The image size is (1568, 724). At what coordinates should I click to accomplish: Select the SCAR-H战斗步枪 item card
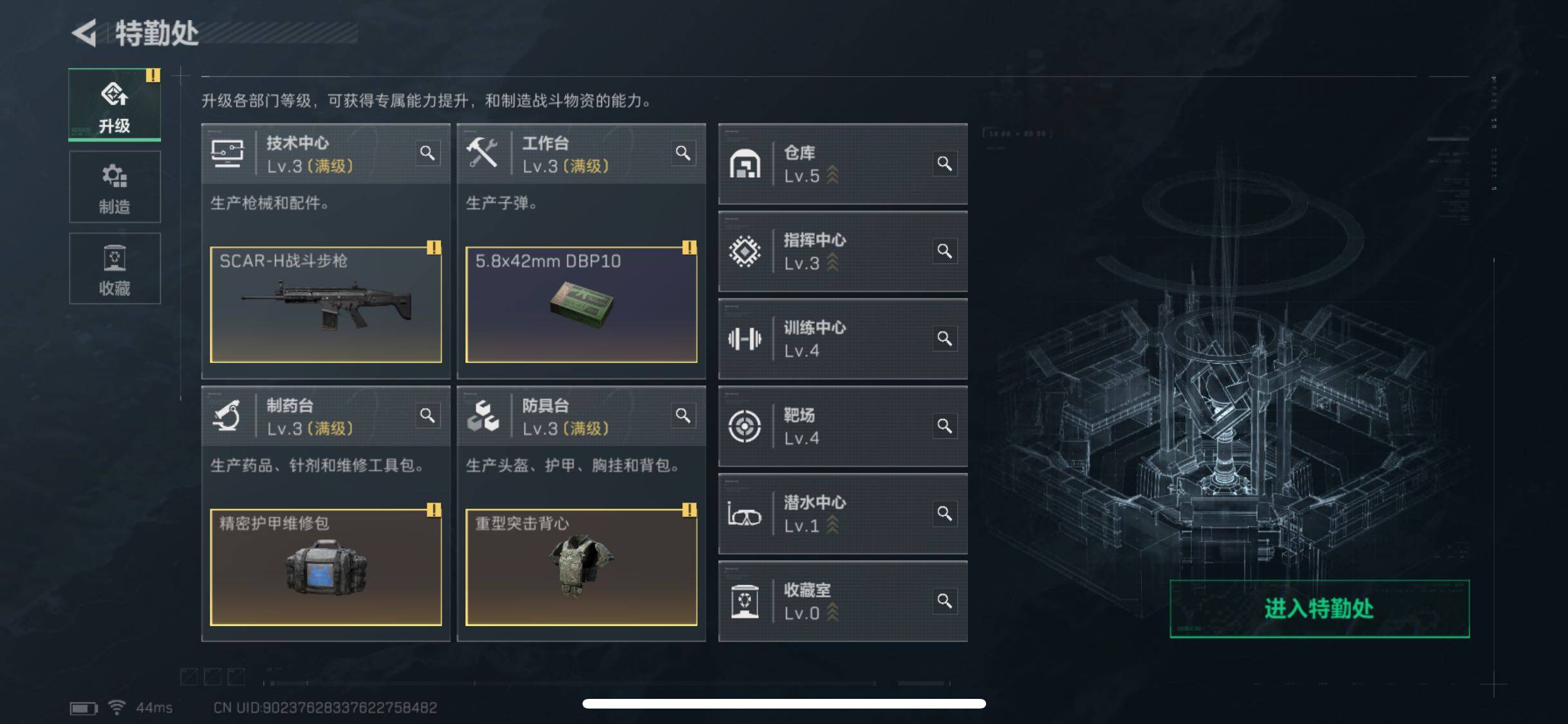pos(326,304)
